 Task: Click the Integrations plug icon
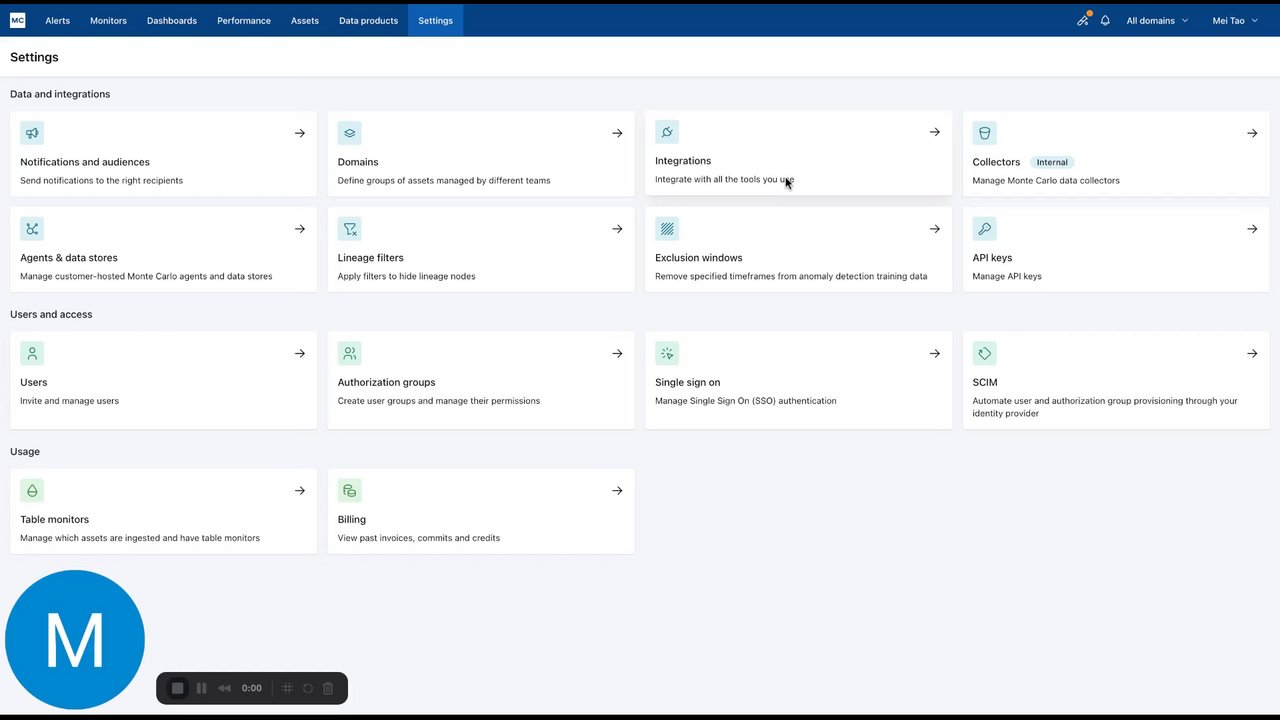click(x=667, y=132)
